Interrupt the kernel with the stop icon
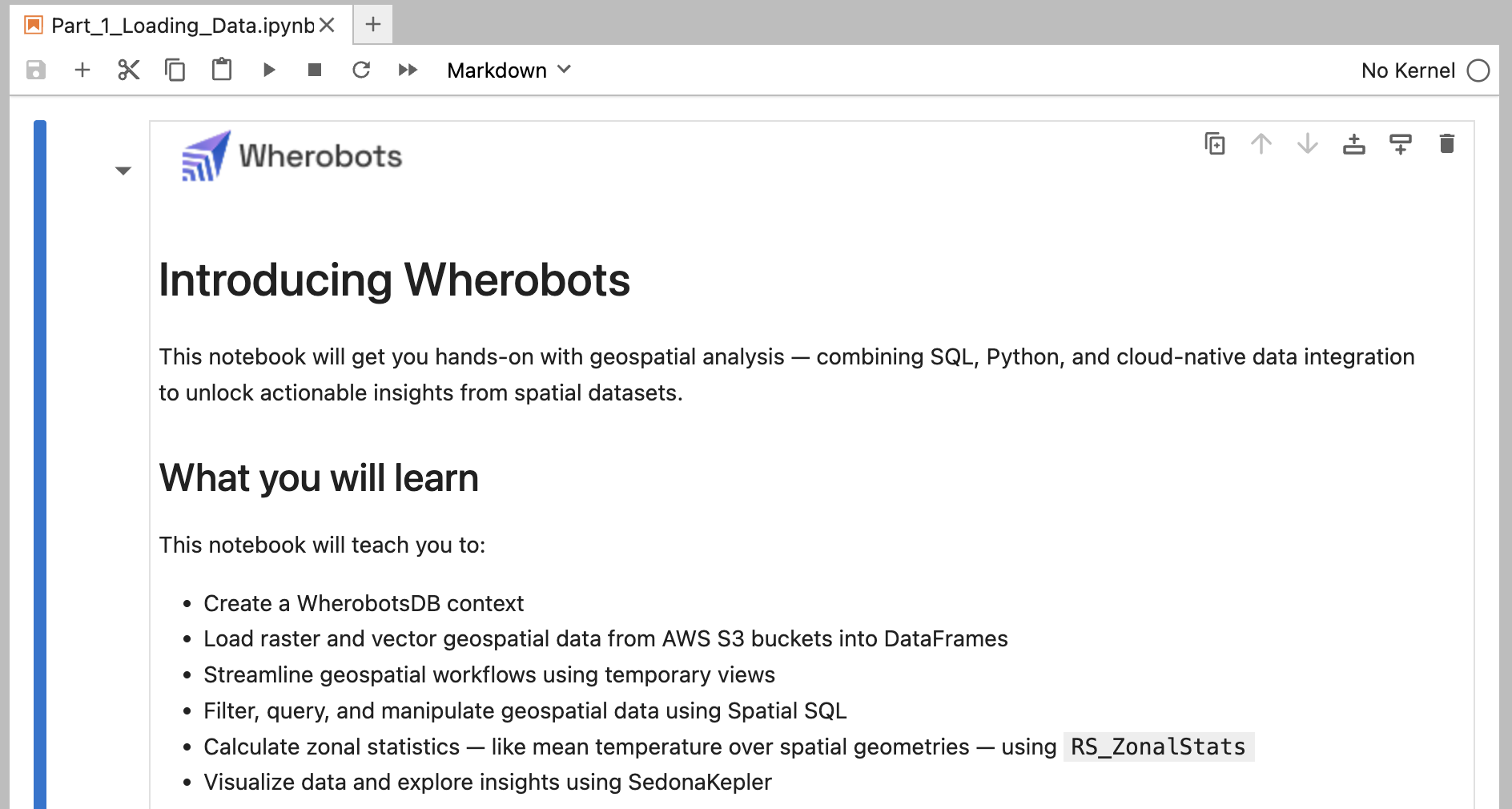 click(x=315, y=70)
